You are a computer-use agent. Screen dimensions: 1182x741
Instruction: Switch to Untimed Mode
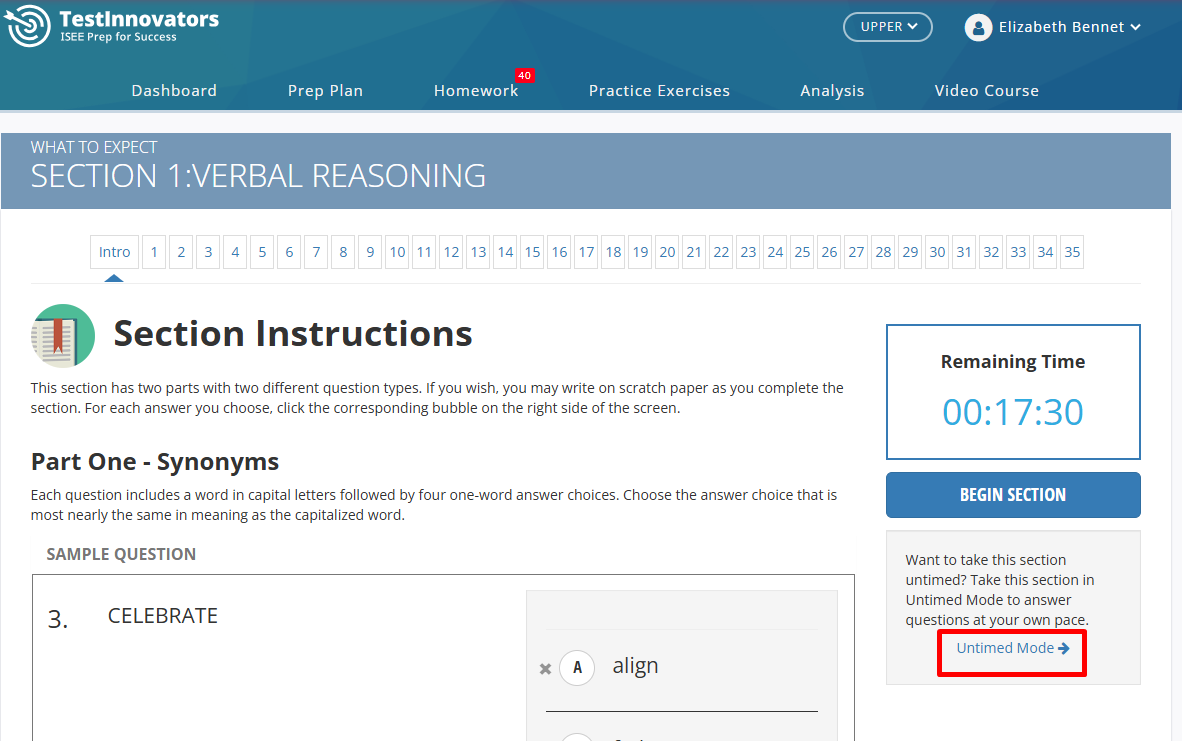(x=1012, y=648)
